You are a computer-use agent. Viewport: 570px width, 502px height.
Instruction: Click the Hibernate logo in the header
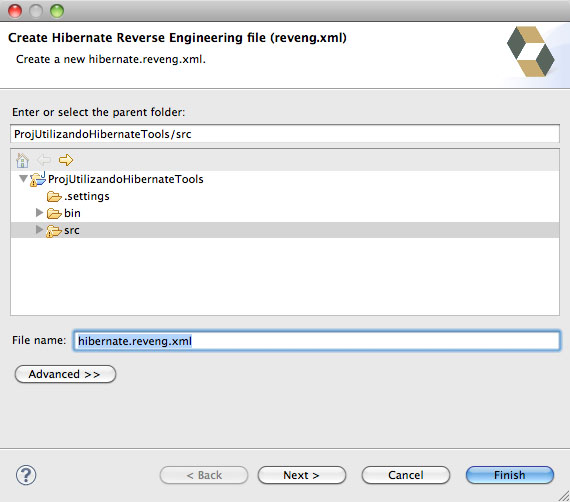[530, 51]
